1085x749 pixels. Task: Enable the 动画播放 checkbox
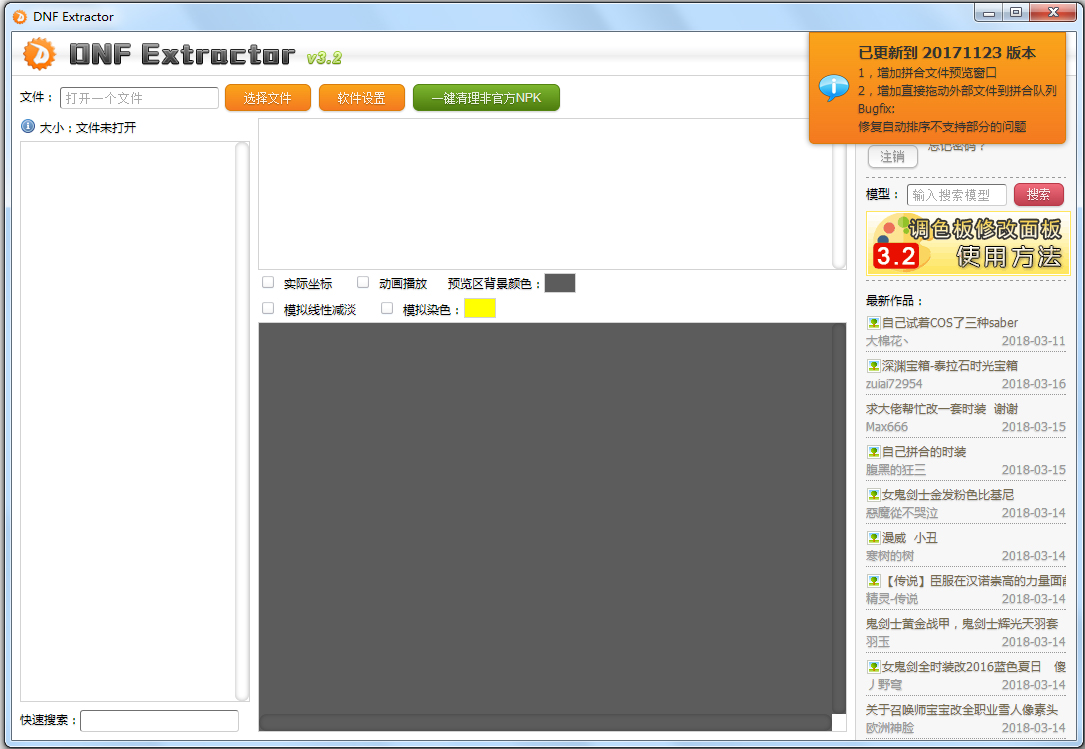click(363, 282)
